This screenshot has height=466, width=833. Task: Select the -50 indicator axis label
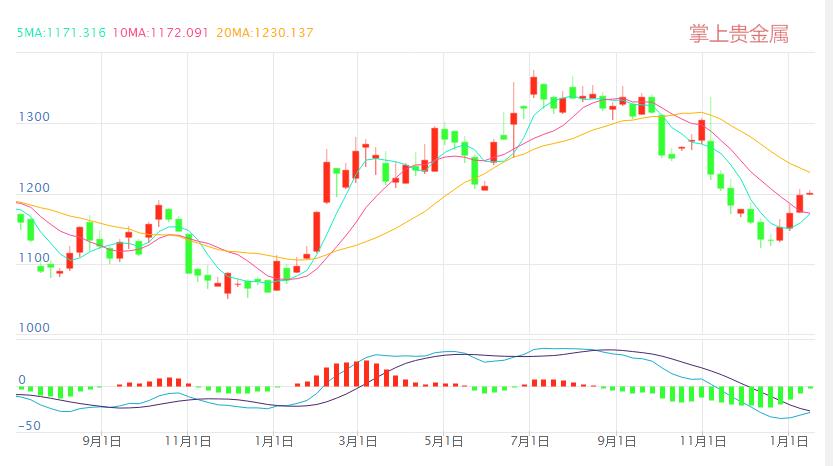[28, 426]
